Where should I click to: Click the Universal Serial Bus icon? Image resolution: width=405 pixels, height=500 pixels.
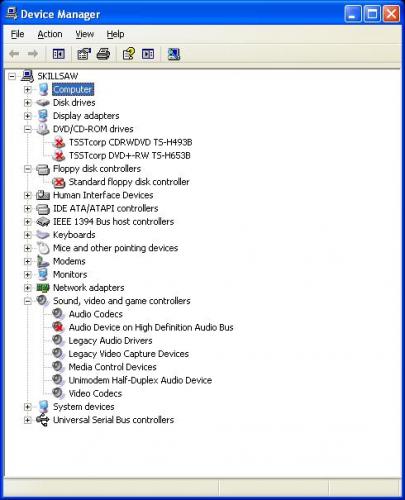43,420
